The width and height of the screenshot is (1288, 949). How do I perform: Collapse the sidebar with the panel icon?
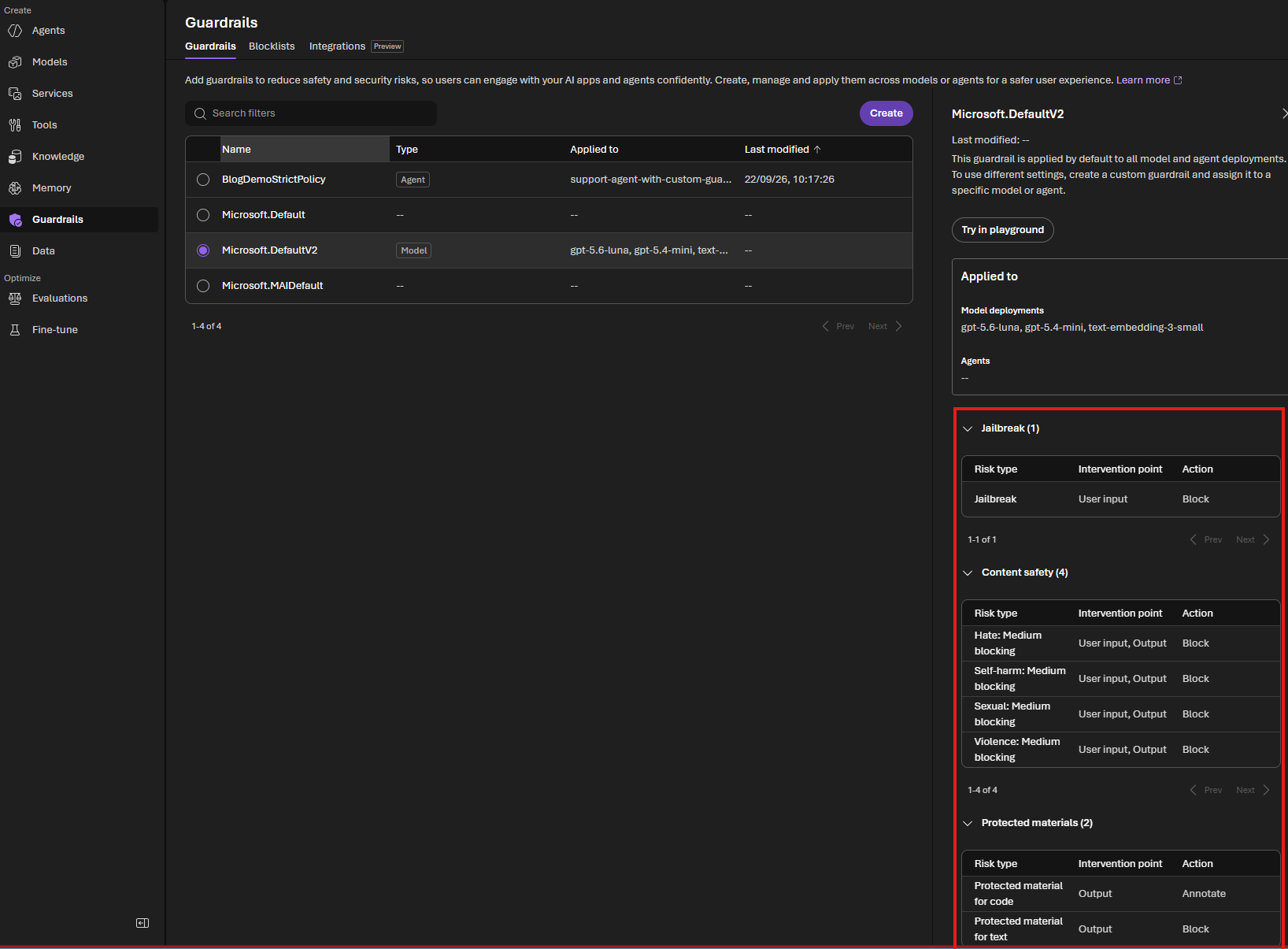click(x=142, y=923)
